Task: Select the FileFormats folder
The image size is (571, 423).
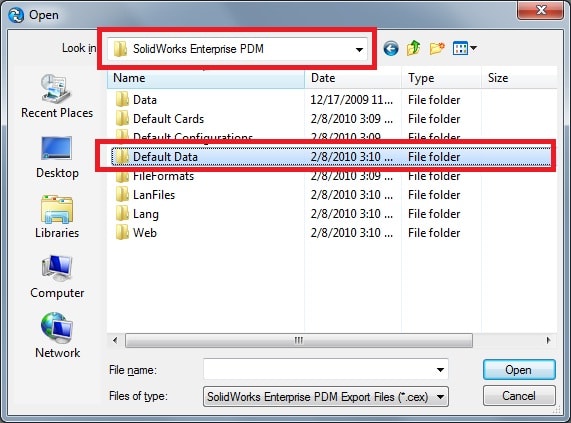Action: point(163,176)
